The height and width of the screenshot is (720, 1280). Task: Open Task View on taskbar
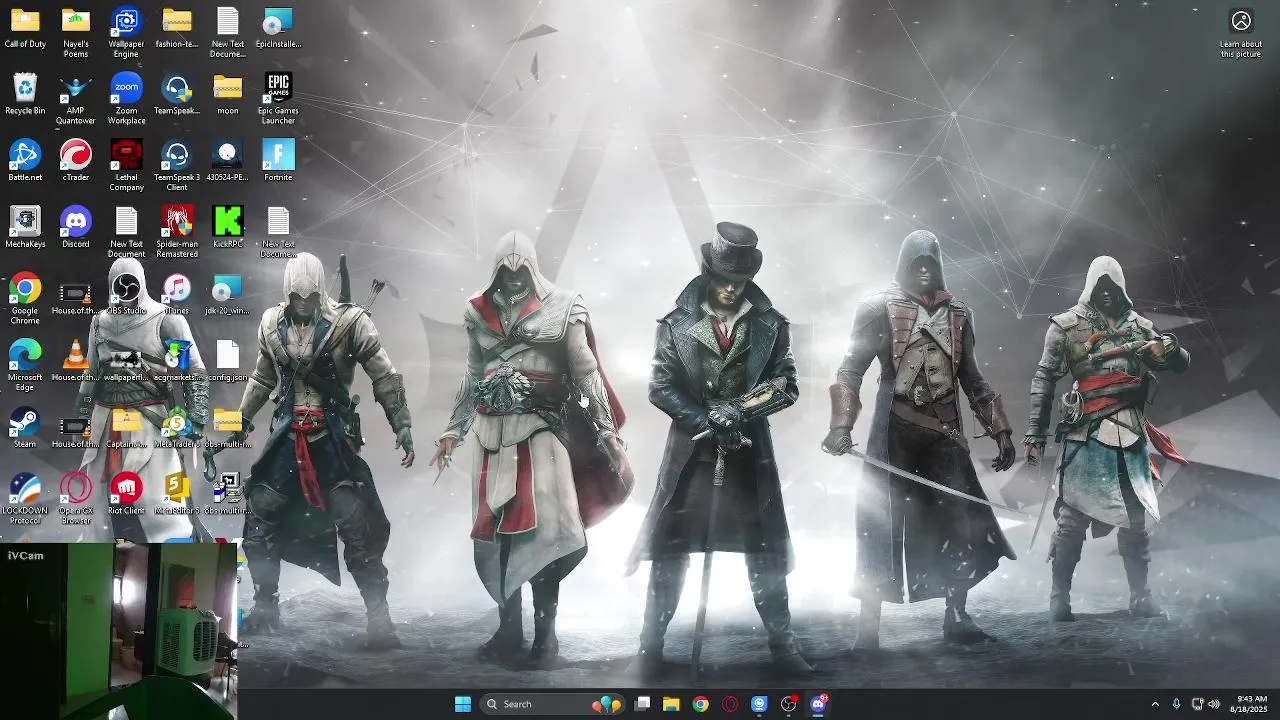click(x=643, y=704)
